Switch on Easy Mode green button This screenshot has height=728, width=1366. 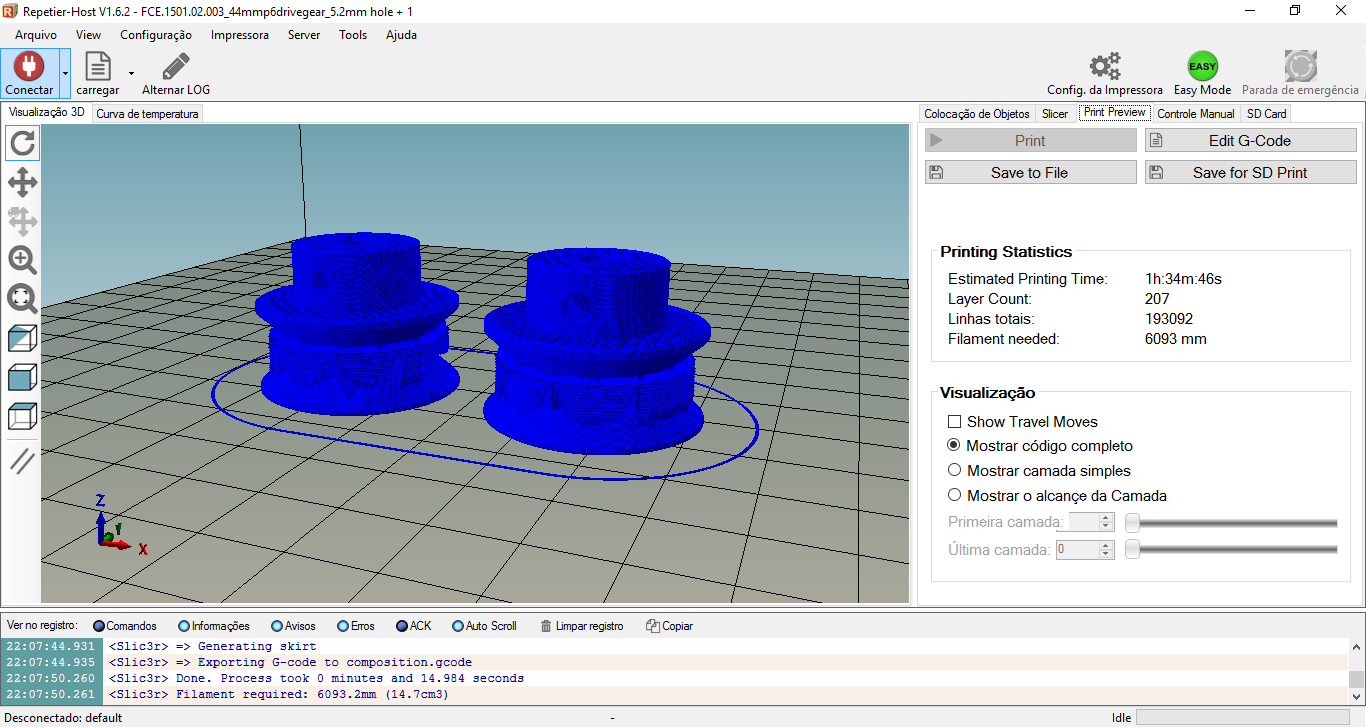pyautogui.click(x=1202, y=67)
